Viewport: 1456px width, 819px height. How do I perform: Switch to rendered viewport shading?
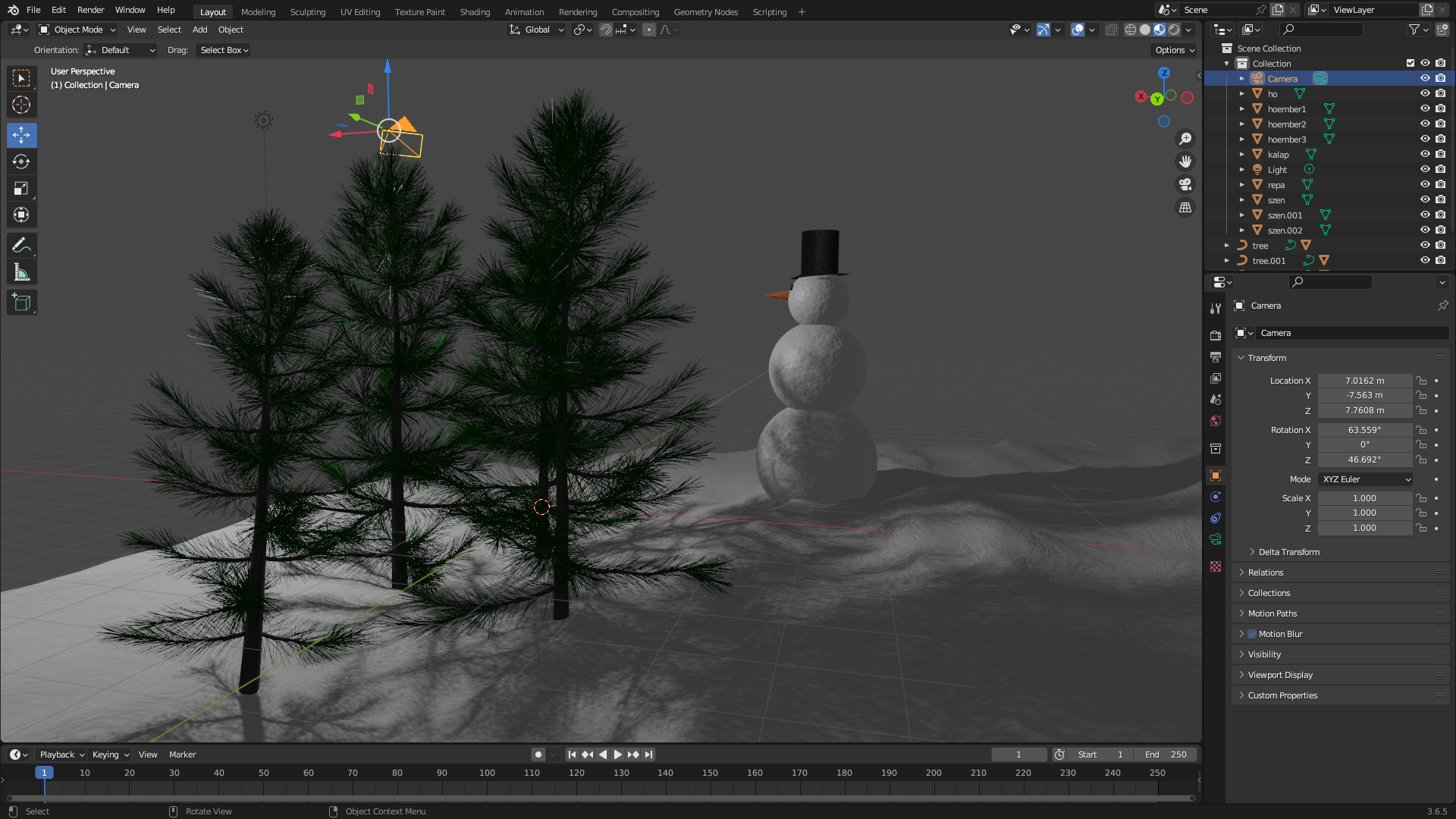click(1174, 30)
